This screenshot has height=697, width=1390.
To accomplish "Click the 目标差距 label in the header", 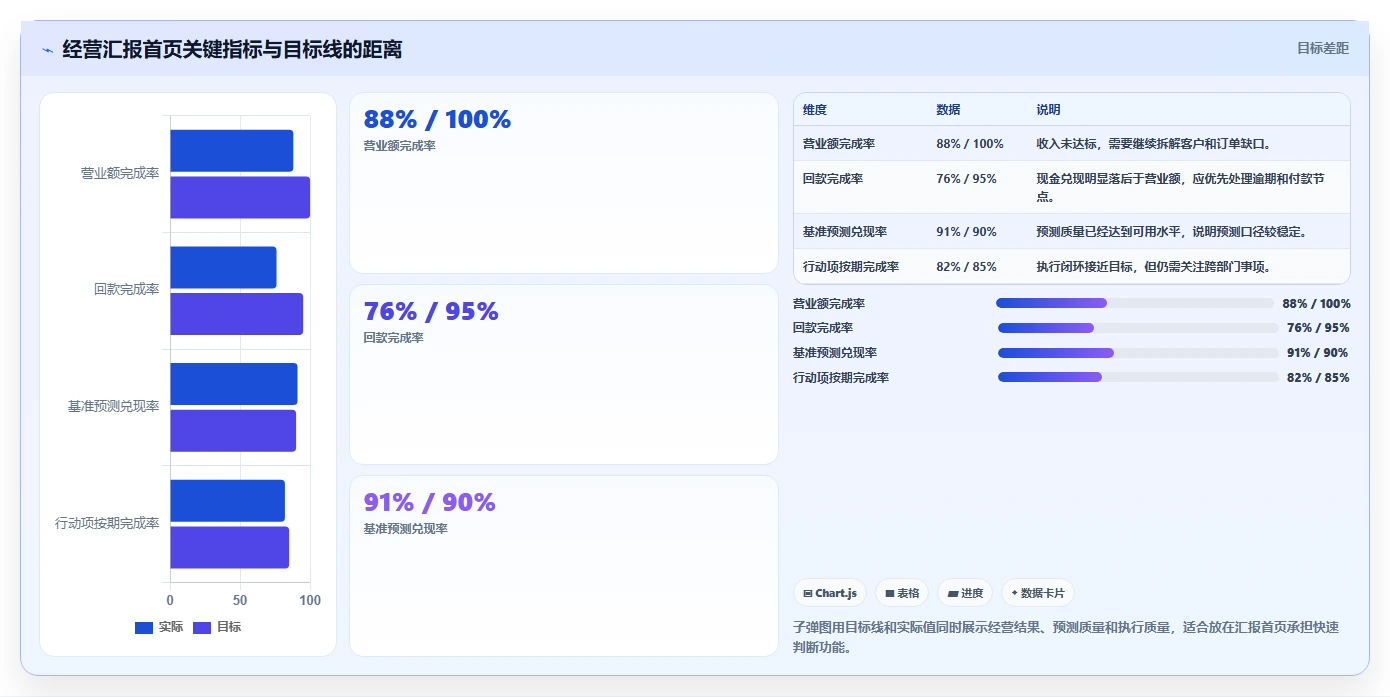I will [x=1322, y=48].
